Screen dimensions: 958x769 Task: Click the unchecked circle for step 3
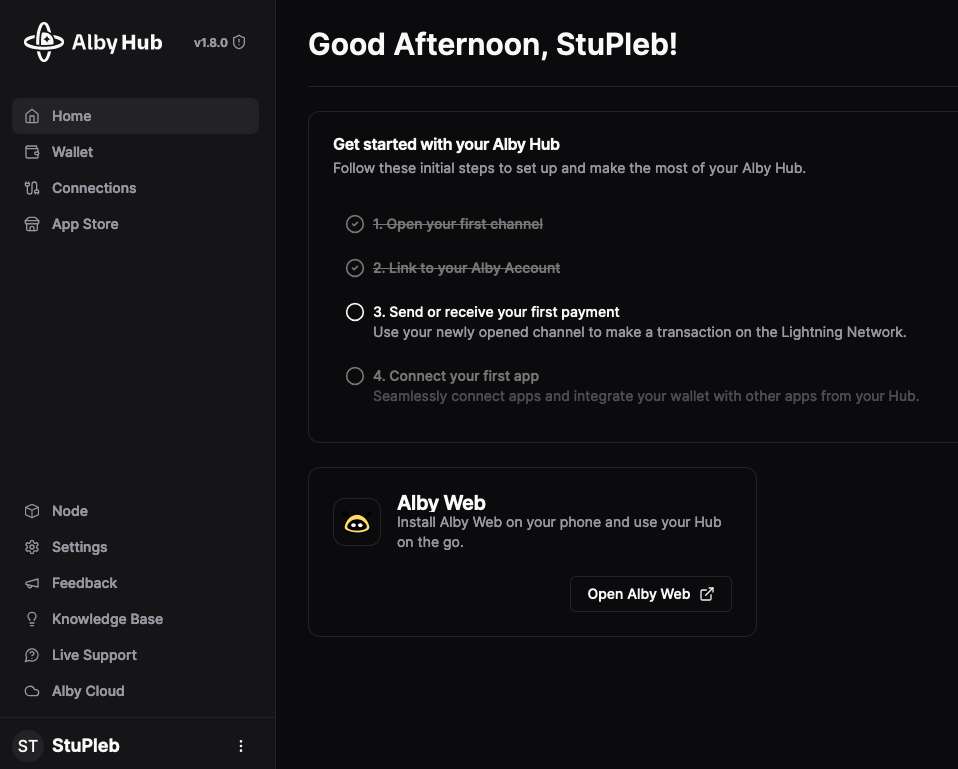click(354, 312)
